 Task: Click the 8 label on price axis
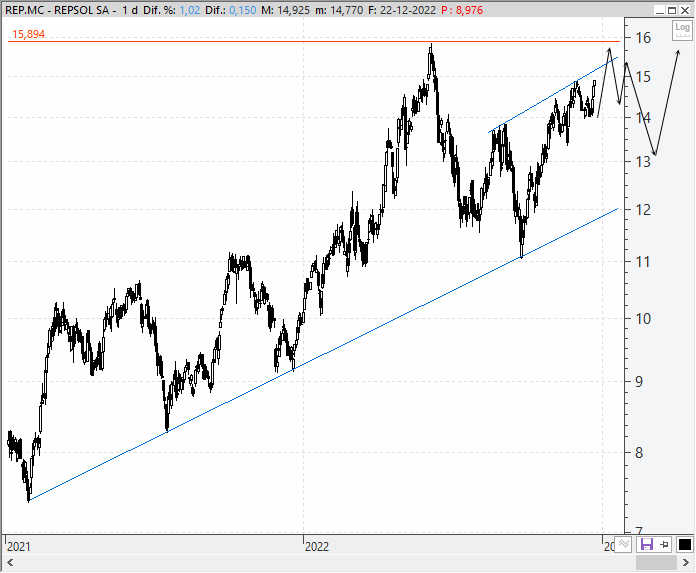(x=639, y=453)
